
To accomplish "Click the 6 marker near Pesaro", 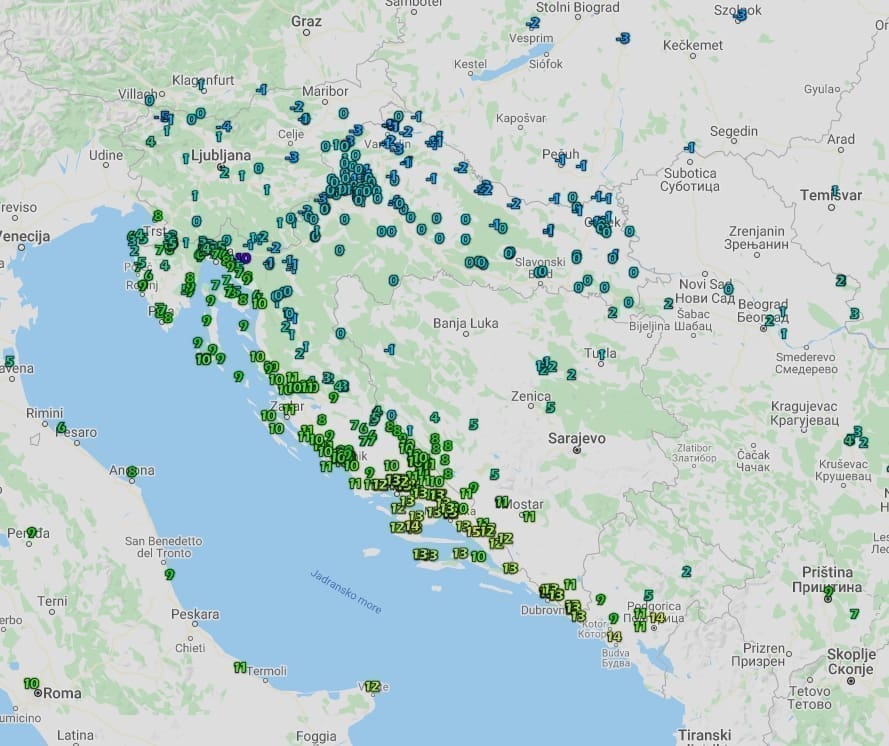I will 61,427.
